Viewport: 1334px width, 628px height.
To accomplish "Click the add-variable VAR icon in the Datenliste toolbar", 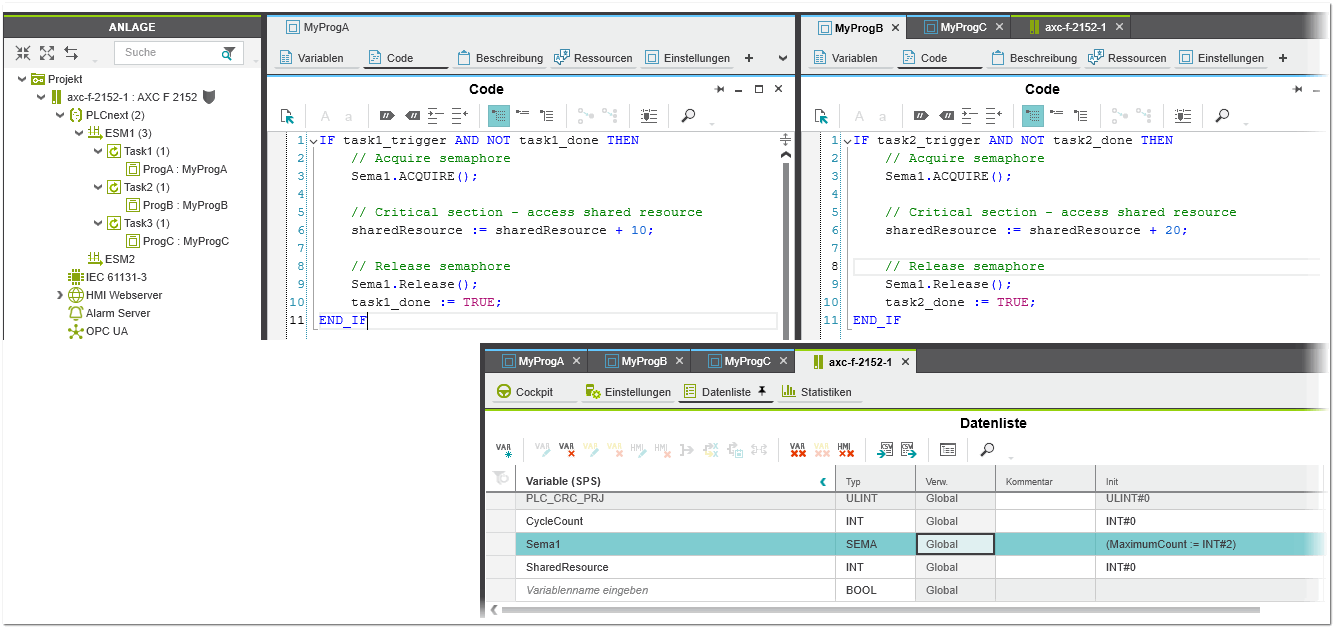I will [504, 450].
